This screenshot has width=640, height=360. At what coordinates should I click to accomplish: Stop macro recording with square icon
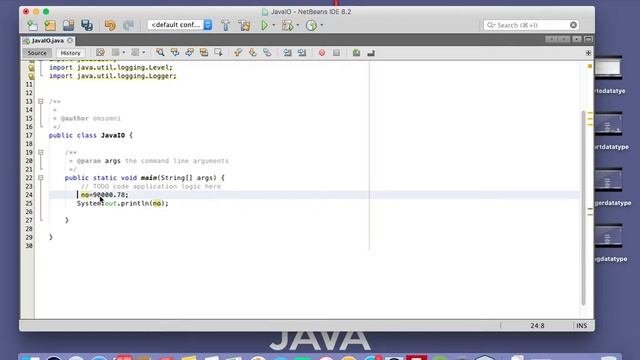pyautogui.click(x=336, y=53)
